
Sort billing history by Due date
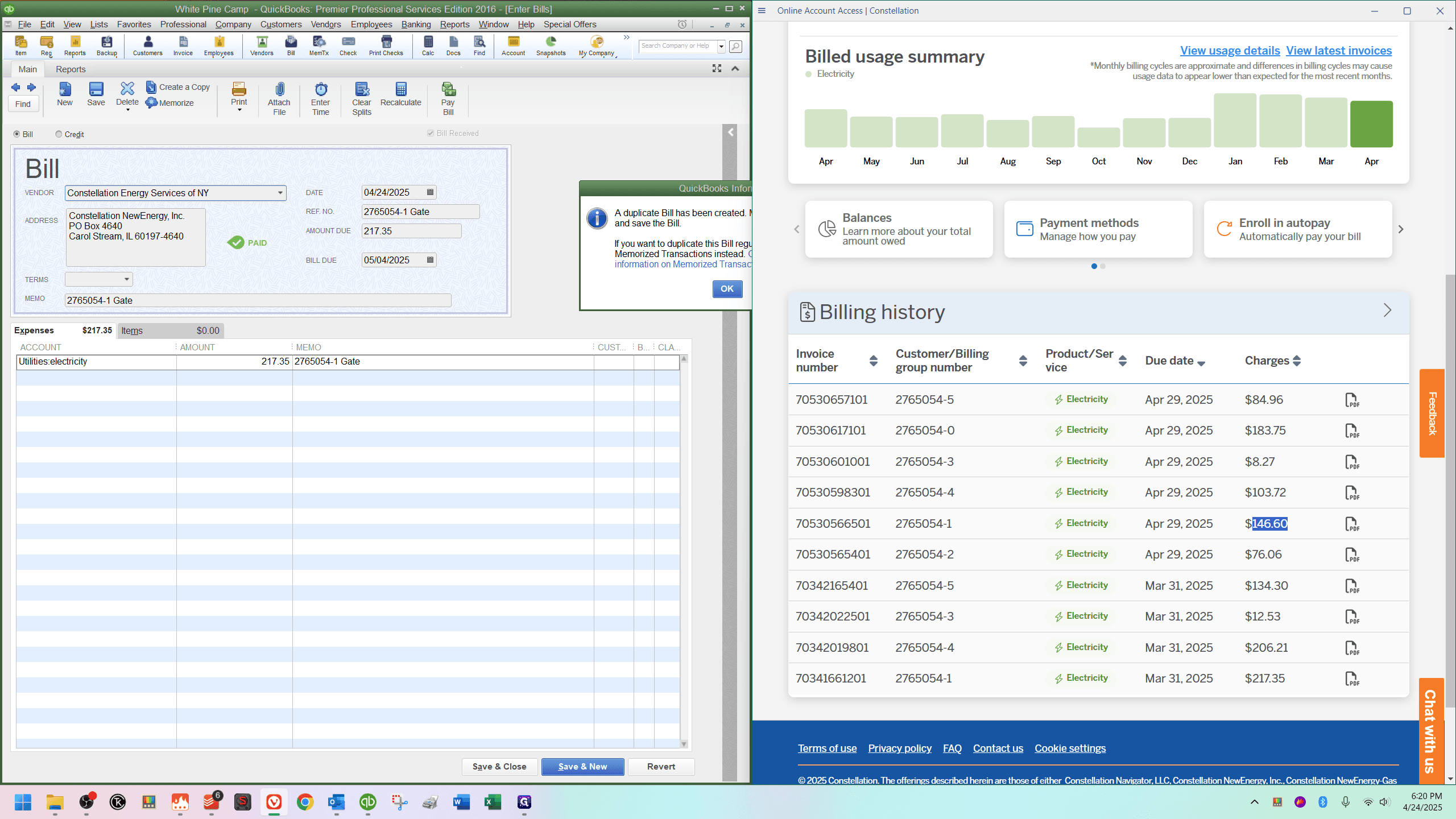[1201, 363]
